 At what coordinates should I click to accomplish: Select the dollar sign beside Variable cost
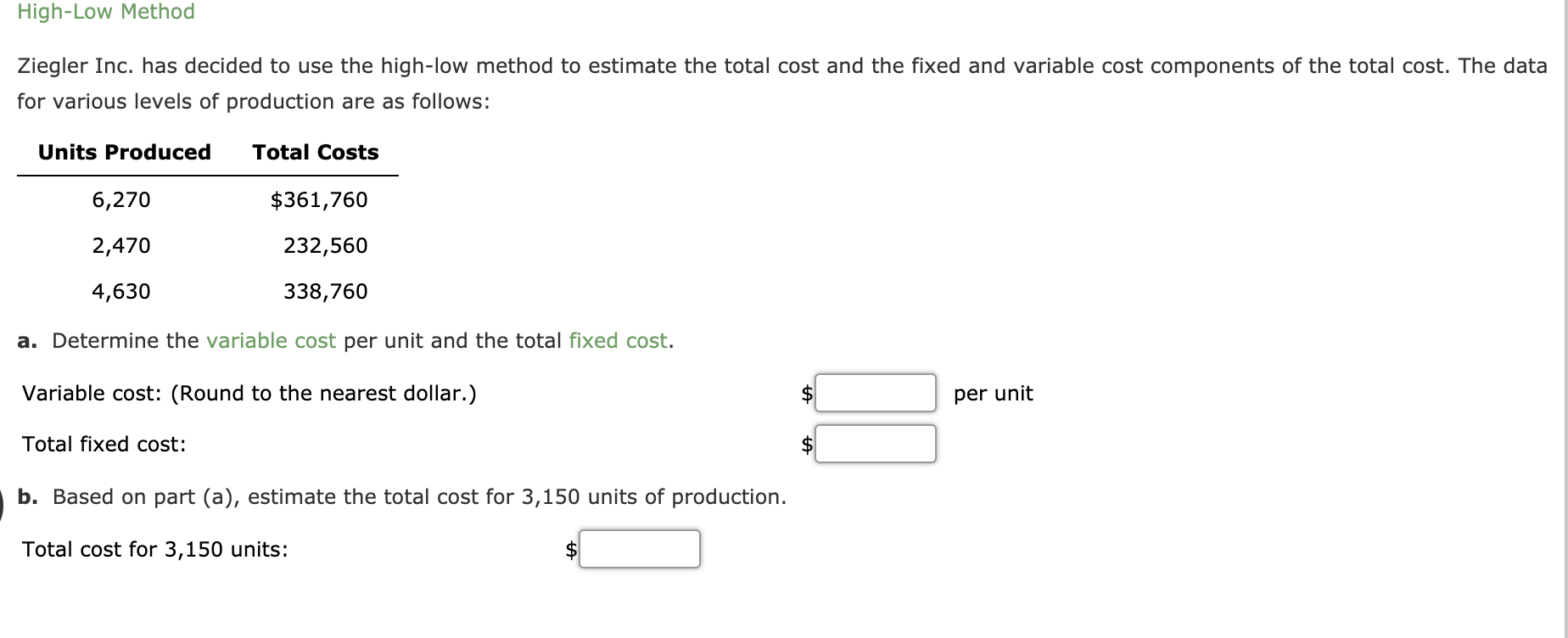[806, 393]
